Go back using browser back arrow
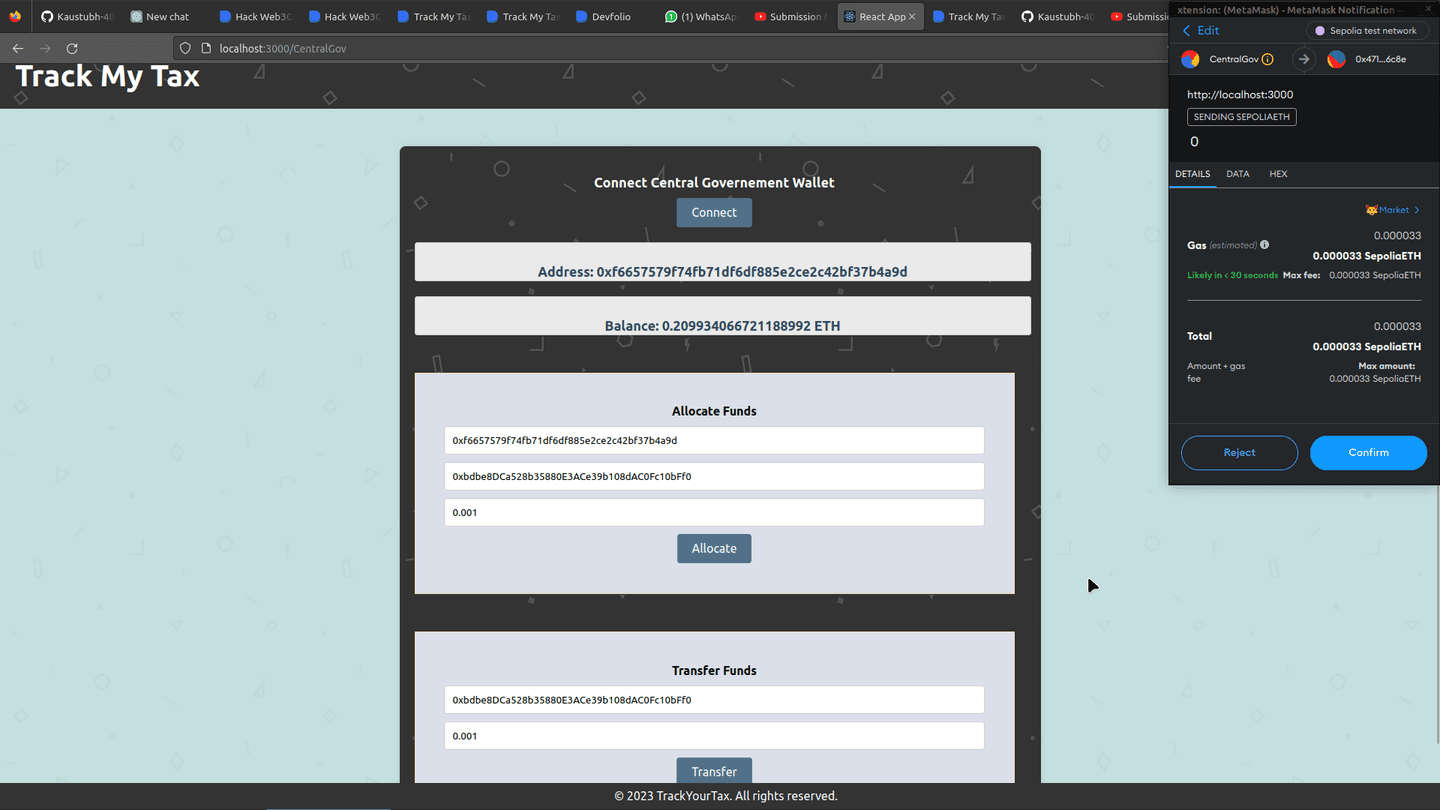 point(18,48)
